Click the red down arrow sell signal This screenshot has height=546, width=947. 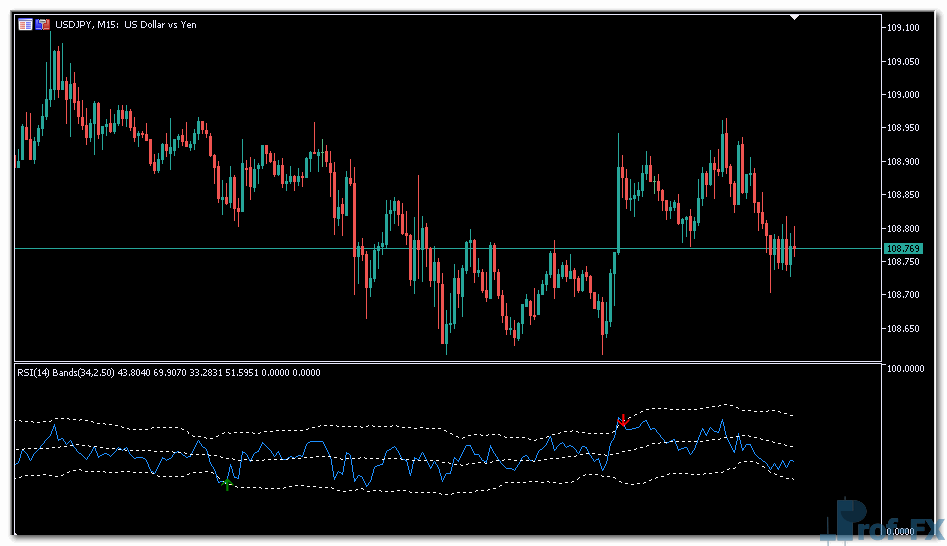click(622, 421)
